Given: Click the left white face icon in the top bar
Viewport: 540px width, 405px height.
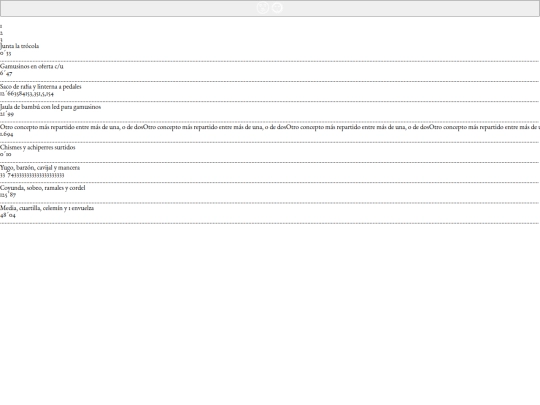Looking at the screenshot, I should 263,8.
